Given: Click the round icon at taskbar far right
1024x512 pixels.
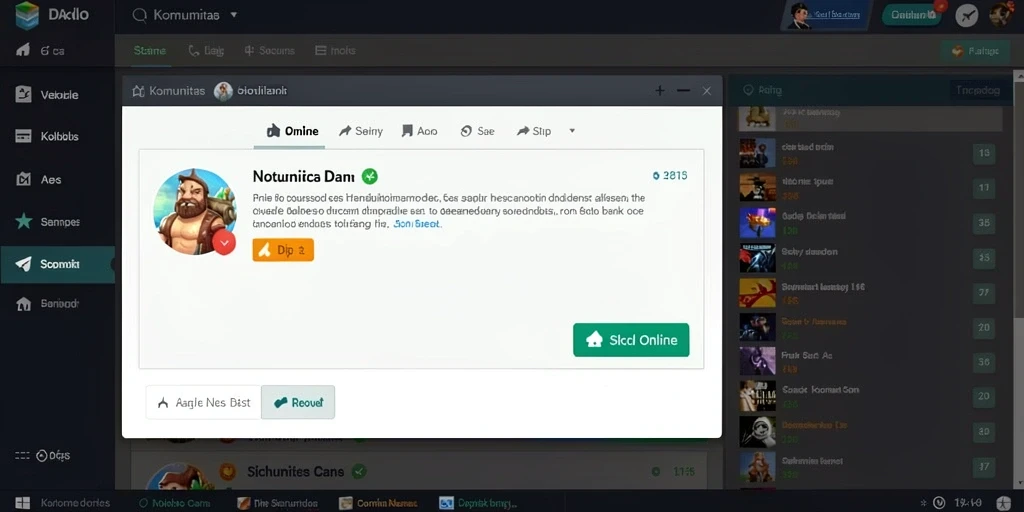Looking at the screenshot, I should (1005, 502).
